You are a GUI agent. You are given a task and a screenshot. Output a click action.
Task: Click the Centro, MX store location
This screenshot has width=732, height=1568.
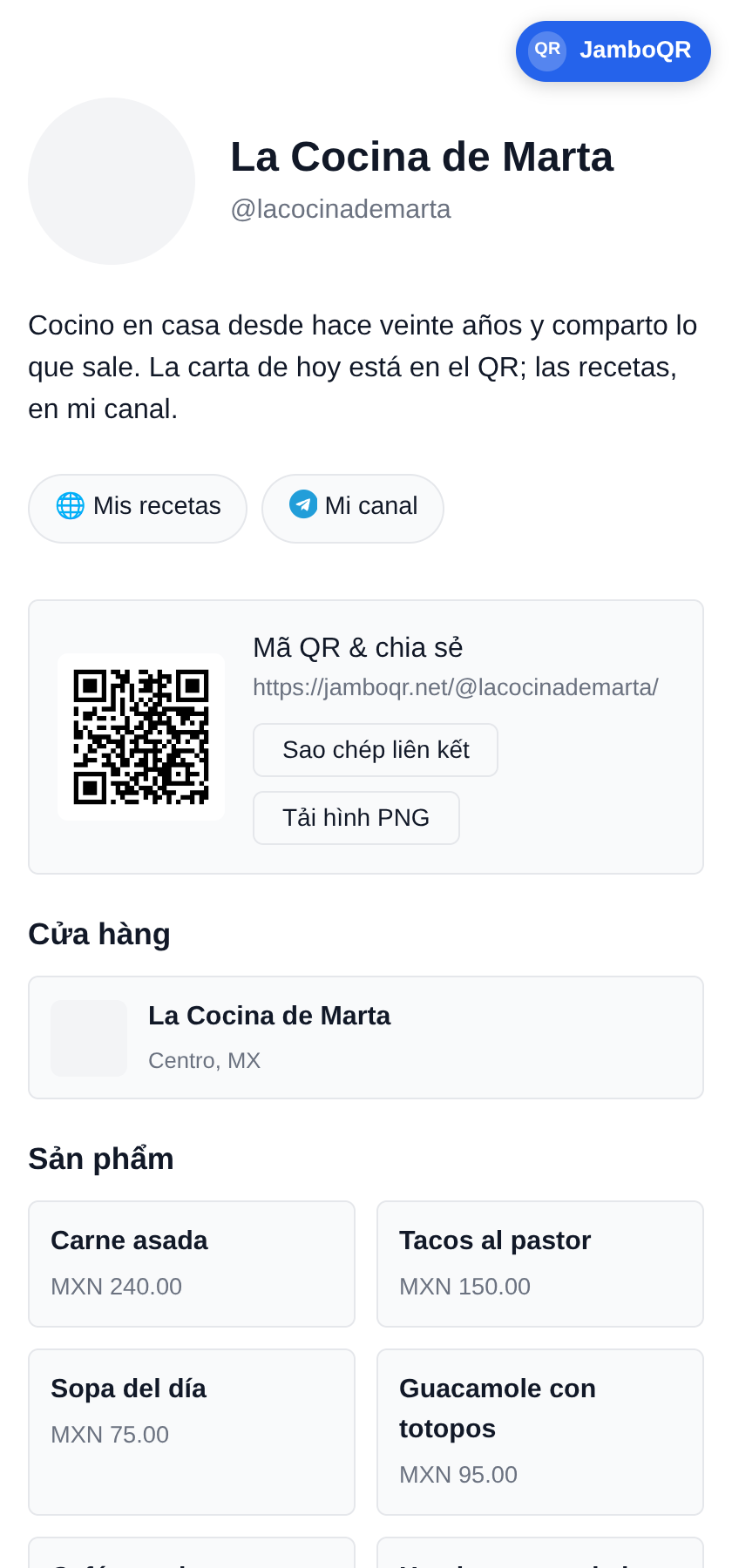(x=205, y=1060)
